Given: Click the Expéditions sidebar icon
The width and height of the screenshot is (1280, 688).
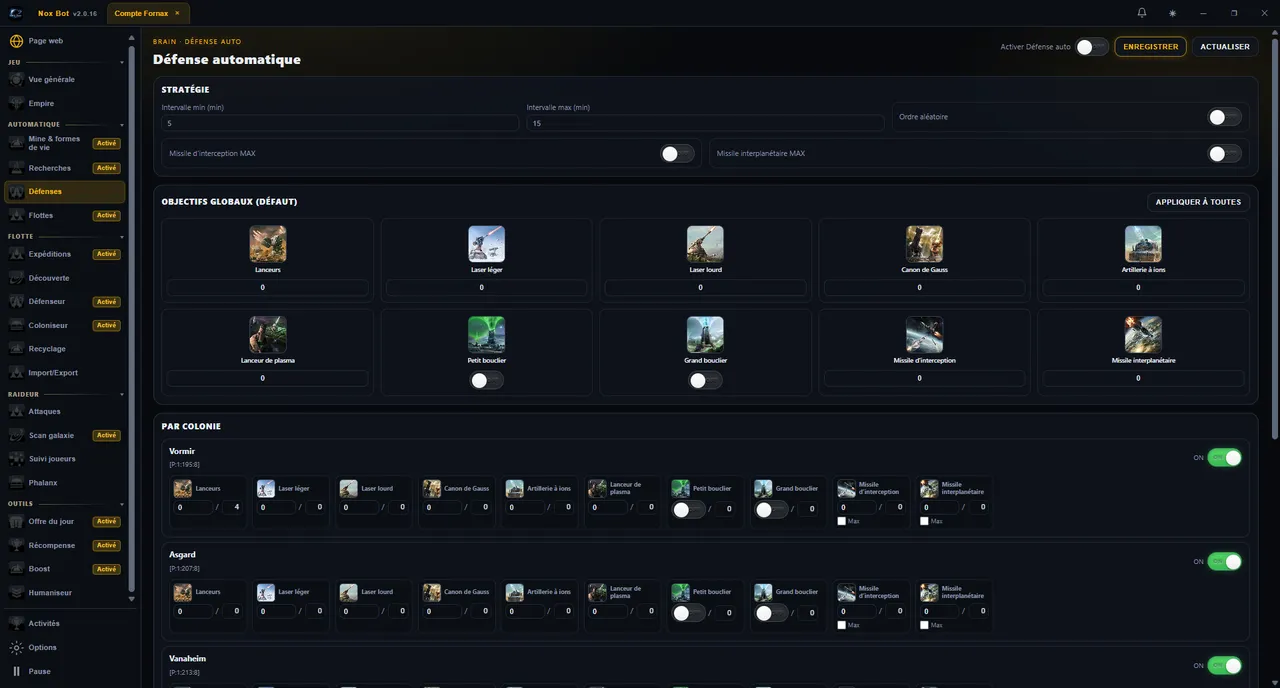Looking at the screenshot, I should pos(16,254).
